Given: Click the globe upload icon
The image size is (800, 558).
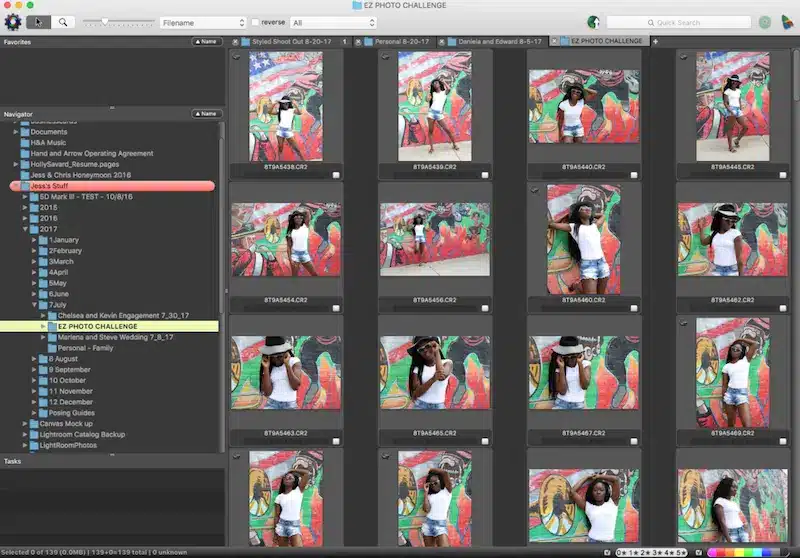Looking at the screenshot, I should click(x=593, y=22).
